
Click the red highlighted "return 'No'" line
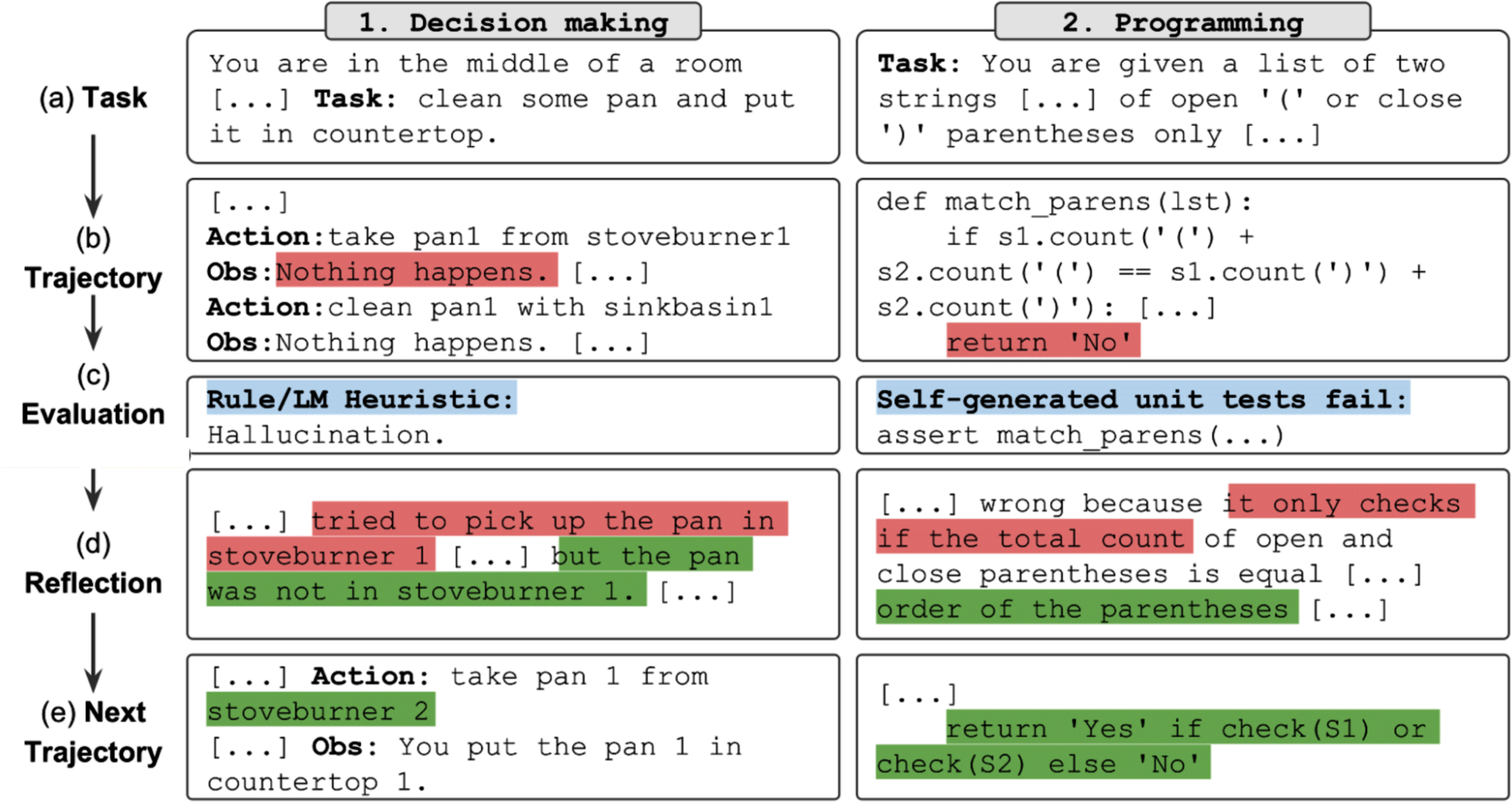click(x=1043, y=342)
